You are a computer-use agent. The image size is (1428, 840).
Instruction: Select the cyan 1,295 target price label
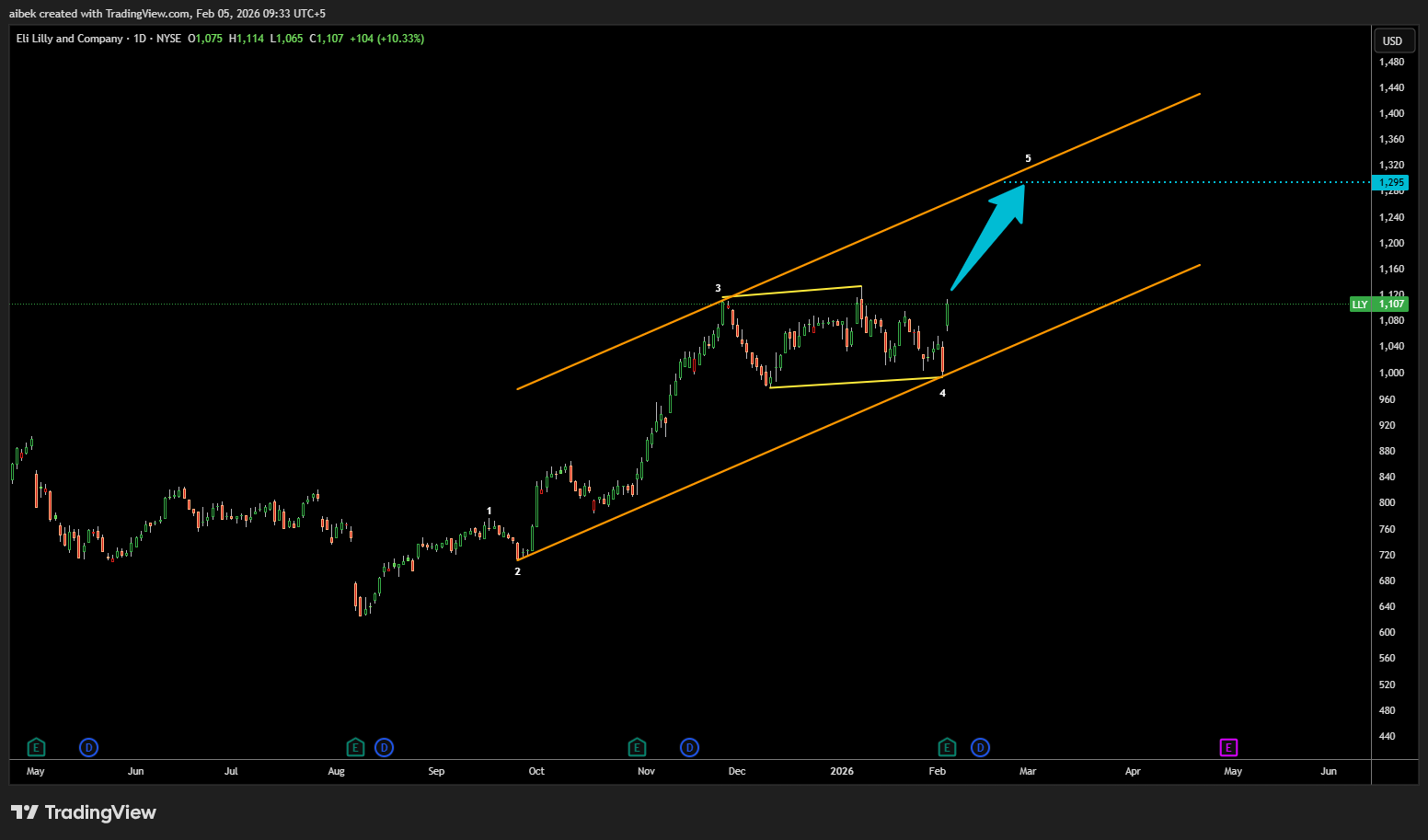click(x=1390, y=182)
